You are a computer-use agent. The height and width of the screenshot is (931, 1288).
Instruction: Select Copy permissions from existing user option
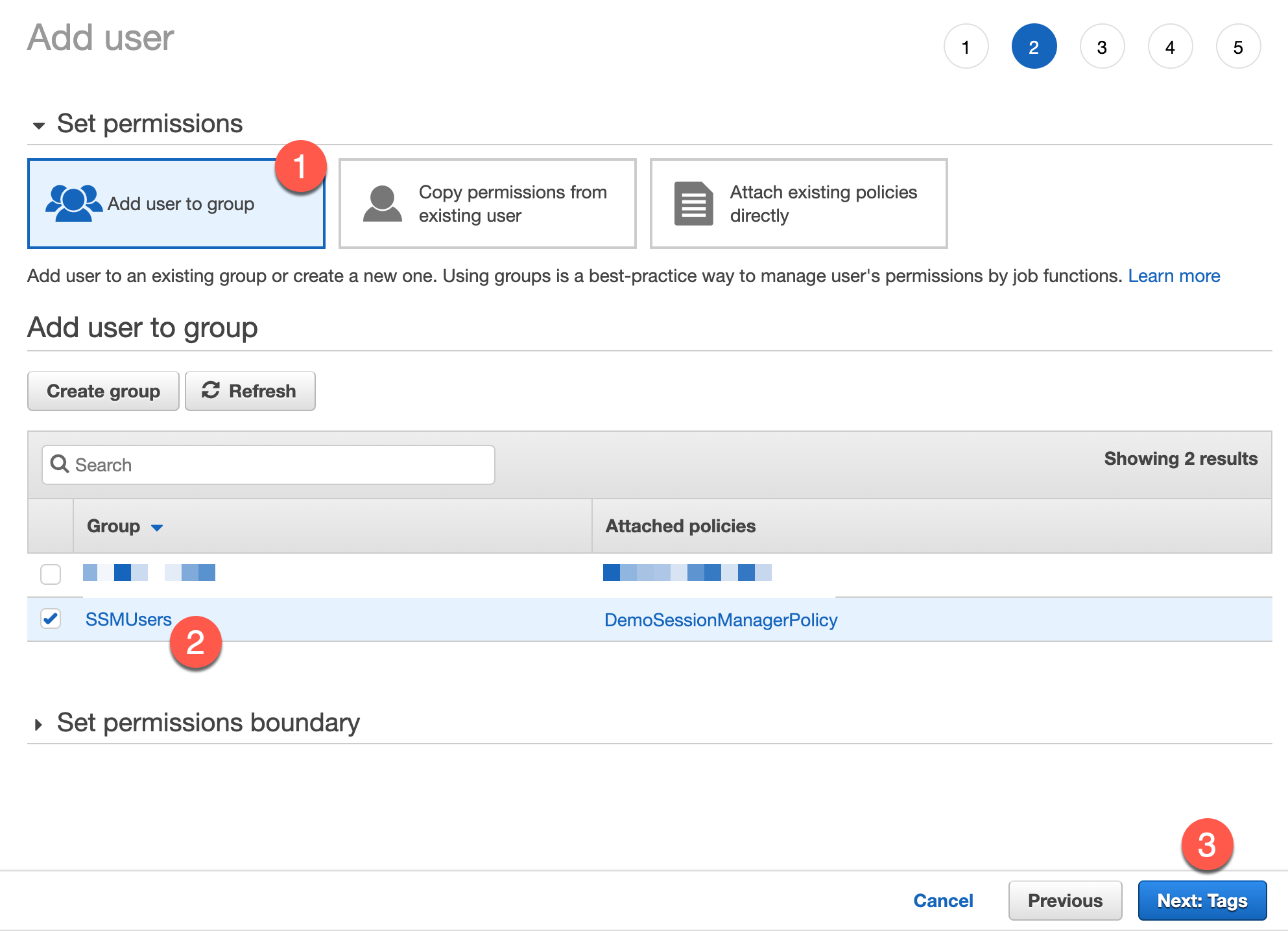pos(486,203)
